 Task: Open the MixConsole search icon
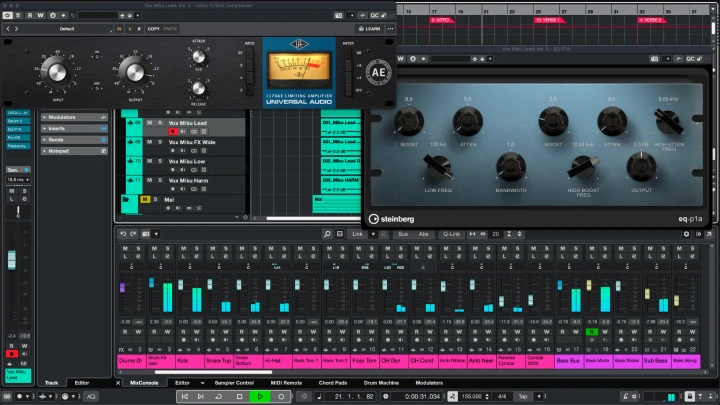coord(327,234)
